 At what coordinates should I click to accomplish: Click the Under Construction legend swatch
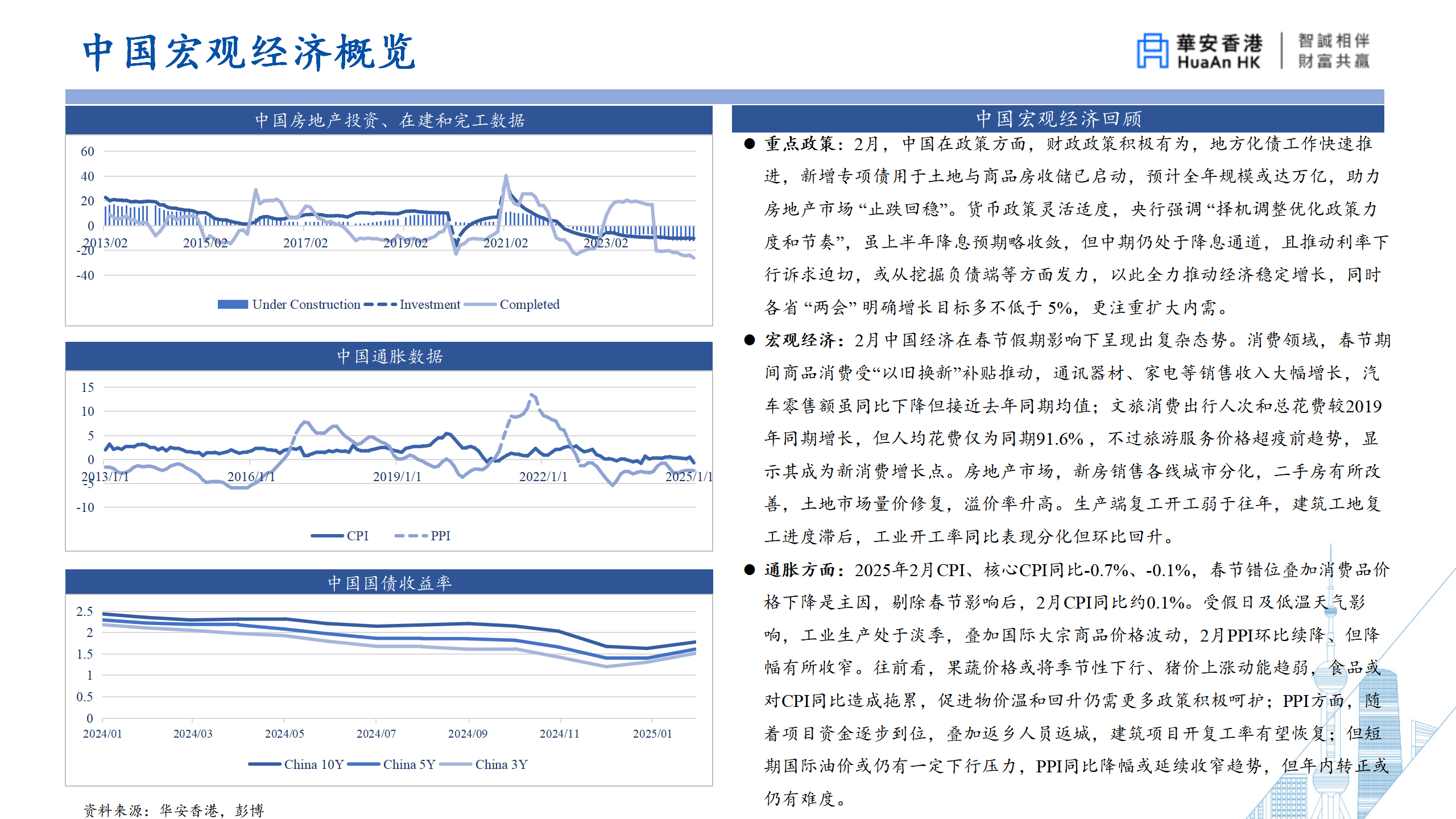pos(233,304)
